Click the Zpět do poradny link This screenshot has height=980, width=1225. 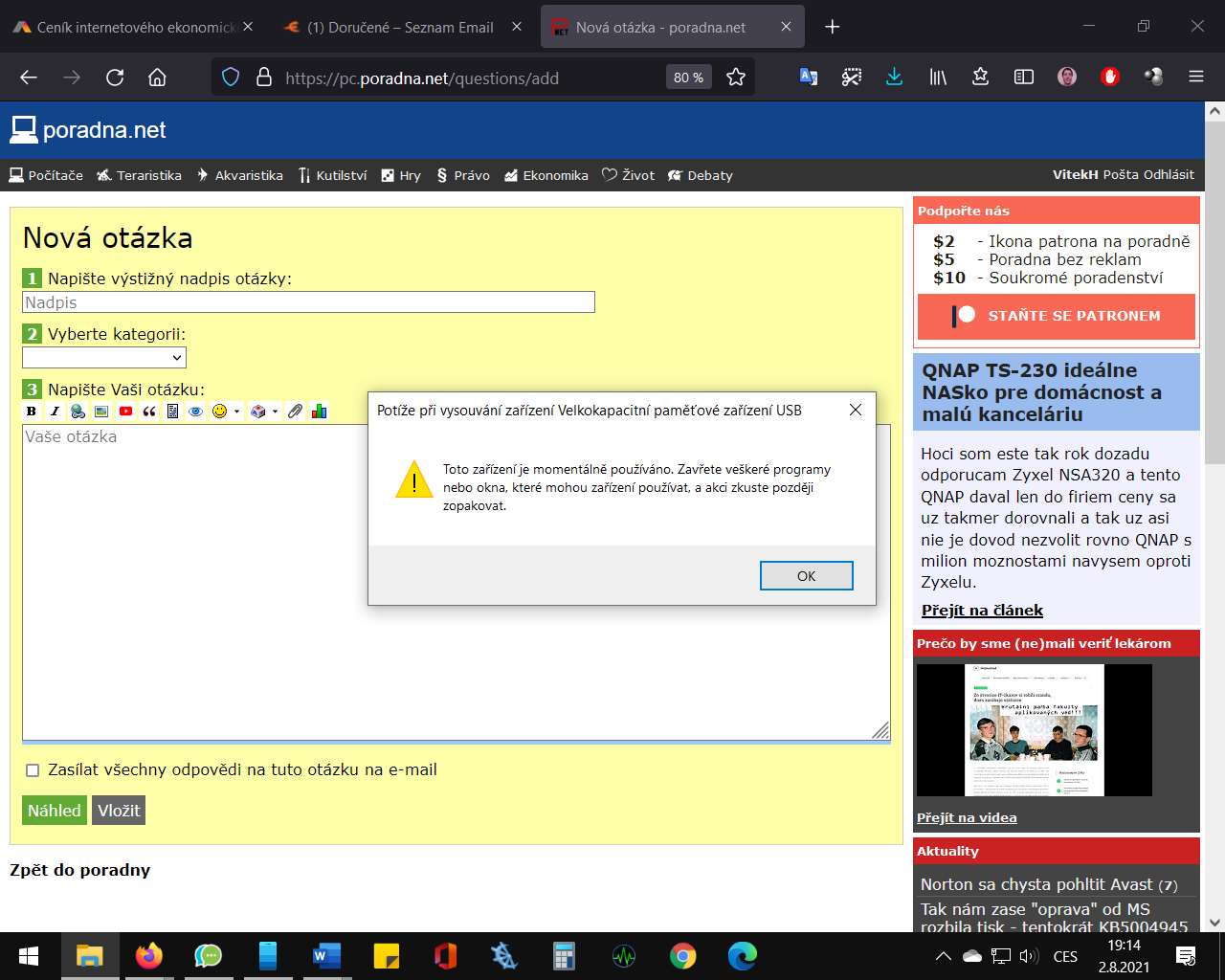(80, 870)
